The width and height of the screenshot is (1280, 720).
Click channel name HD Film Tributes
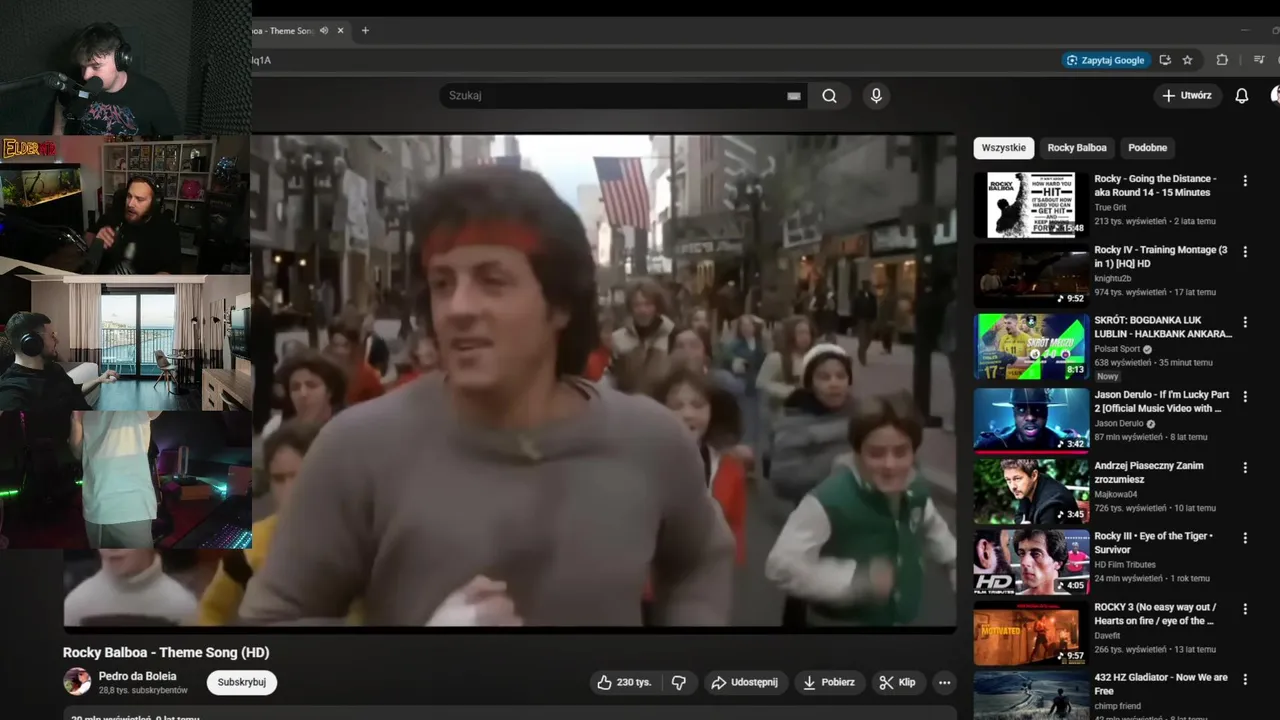coord(1125,564)
